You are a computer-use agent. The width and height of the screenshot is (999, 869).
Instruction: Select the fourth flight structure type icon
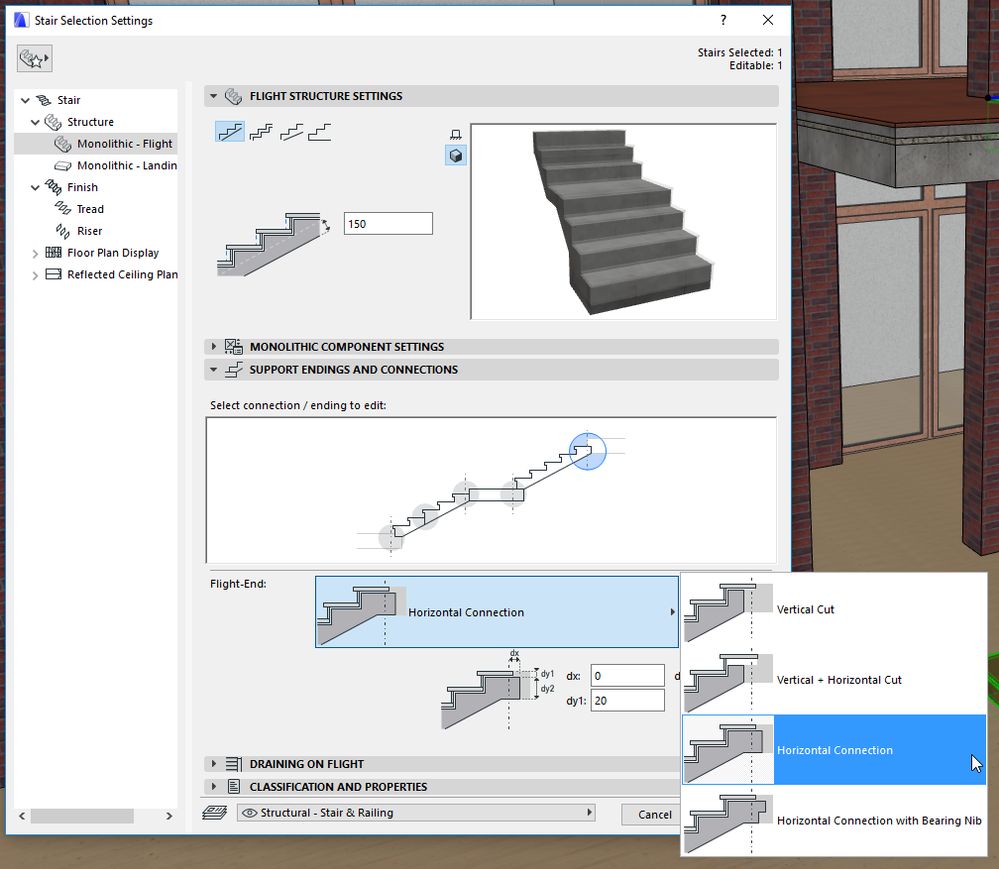point(319,132)
